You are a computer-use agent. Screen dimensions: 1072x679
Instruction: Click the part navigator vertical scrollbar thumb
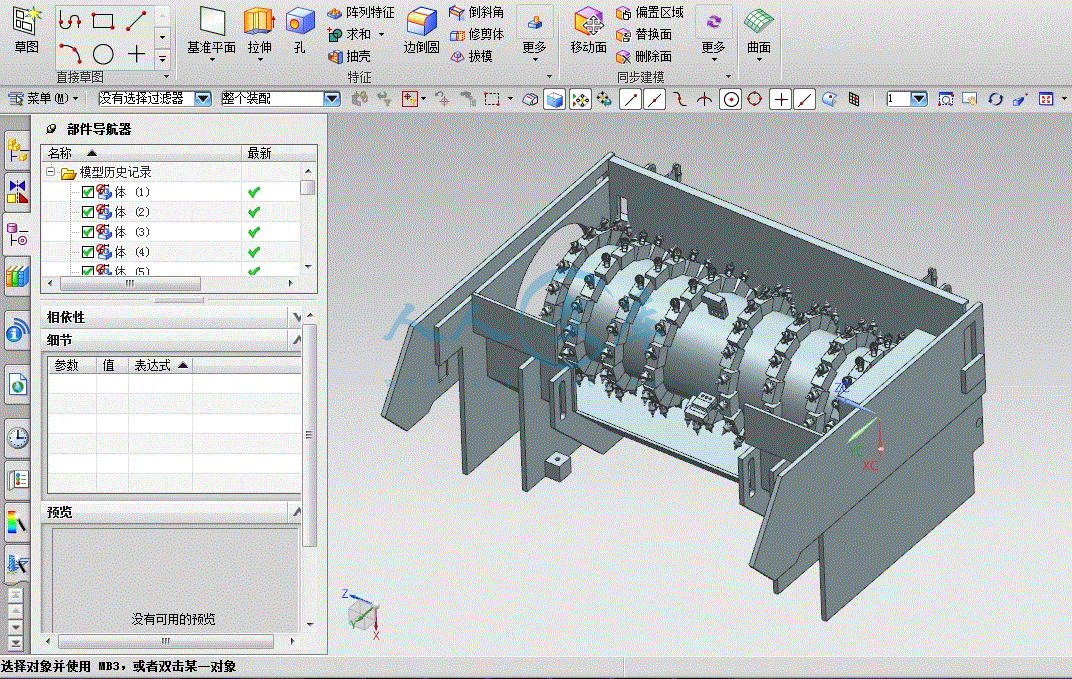click(x=308, y=187)
